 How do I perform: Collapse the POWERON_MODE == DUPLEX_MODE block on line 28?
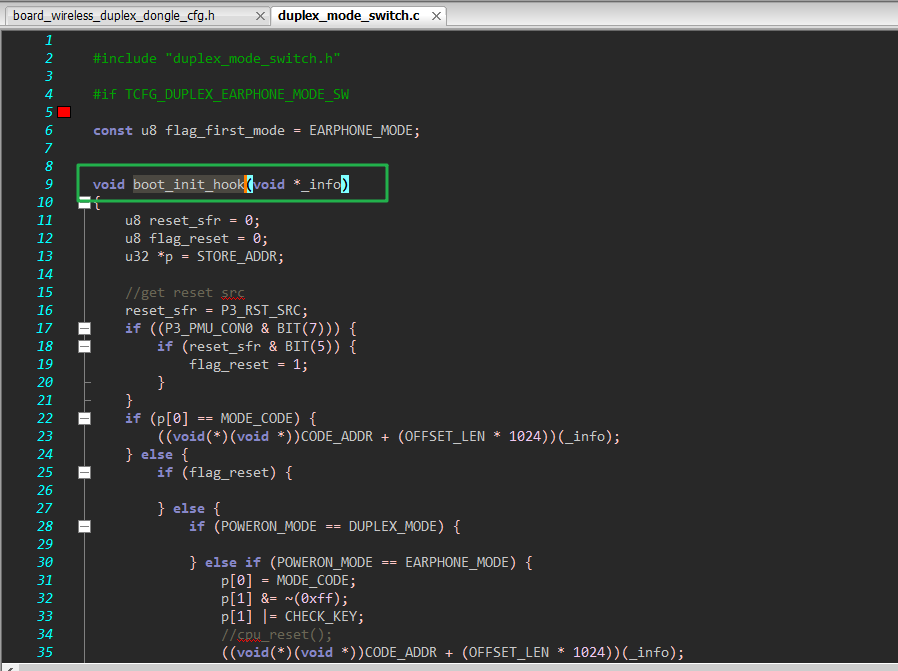84,526
